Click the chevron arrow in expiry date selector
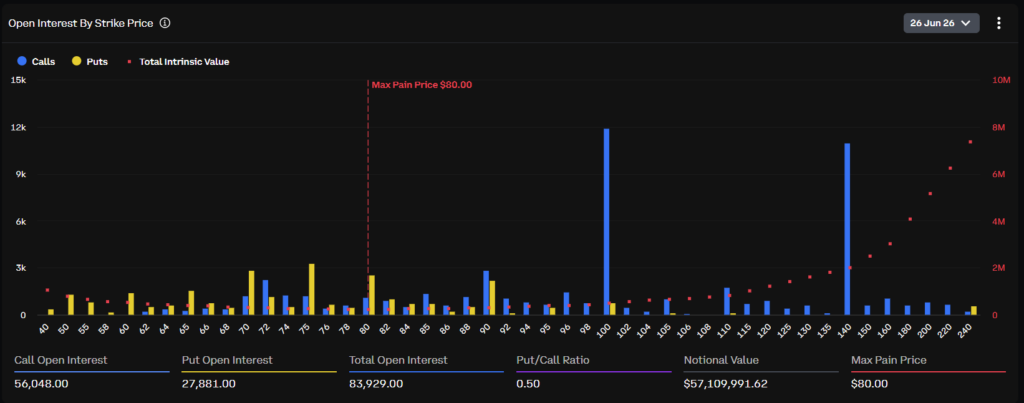 [x=966, y=23]
